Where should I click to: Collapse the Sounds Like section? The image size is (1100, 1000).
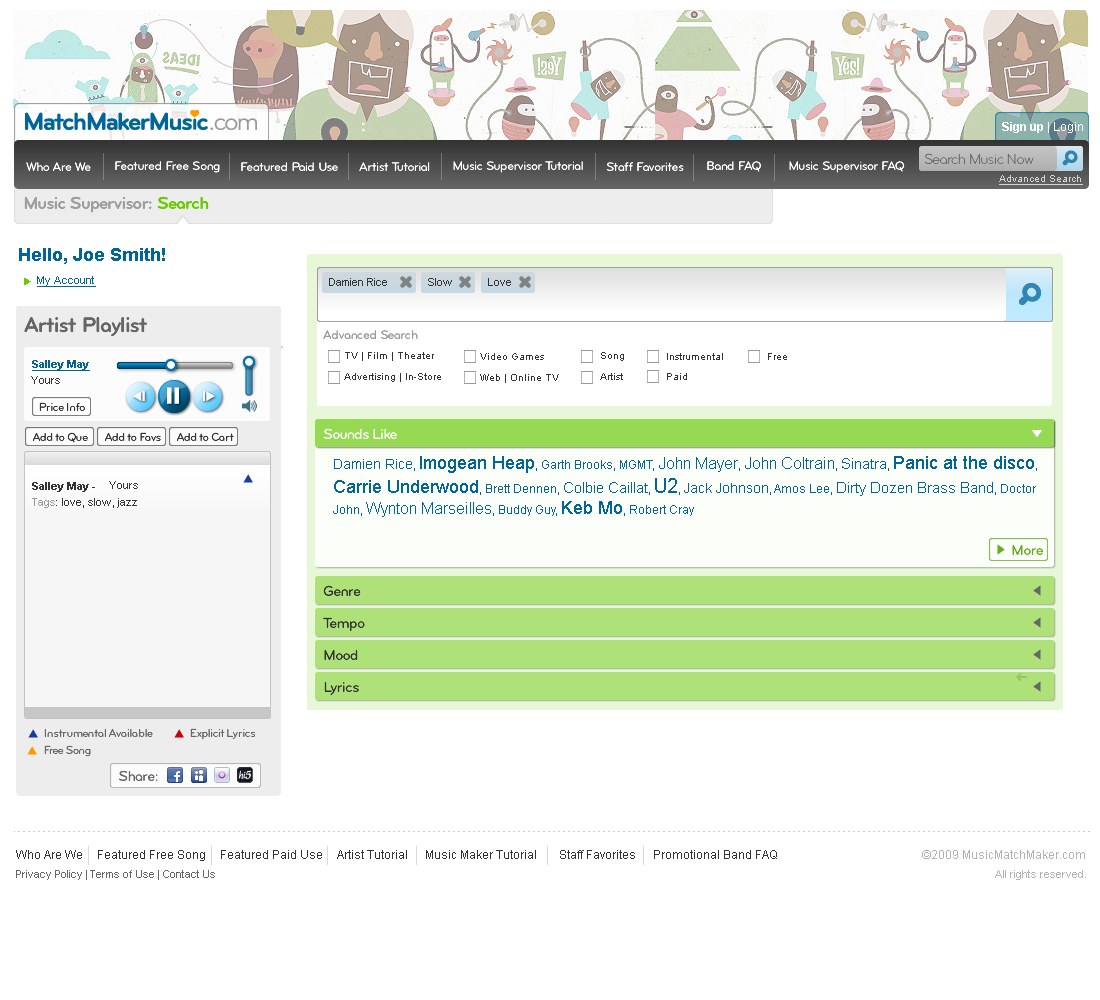pos(1037,434)
